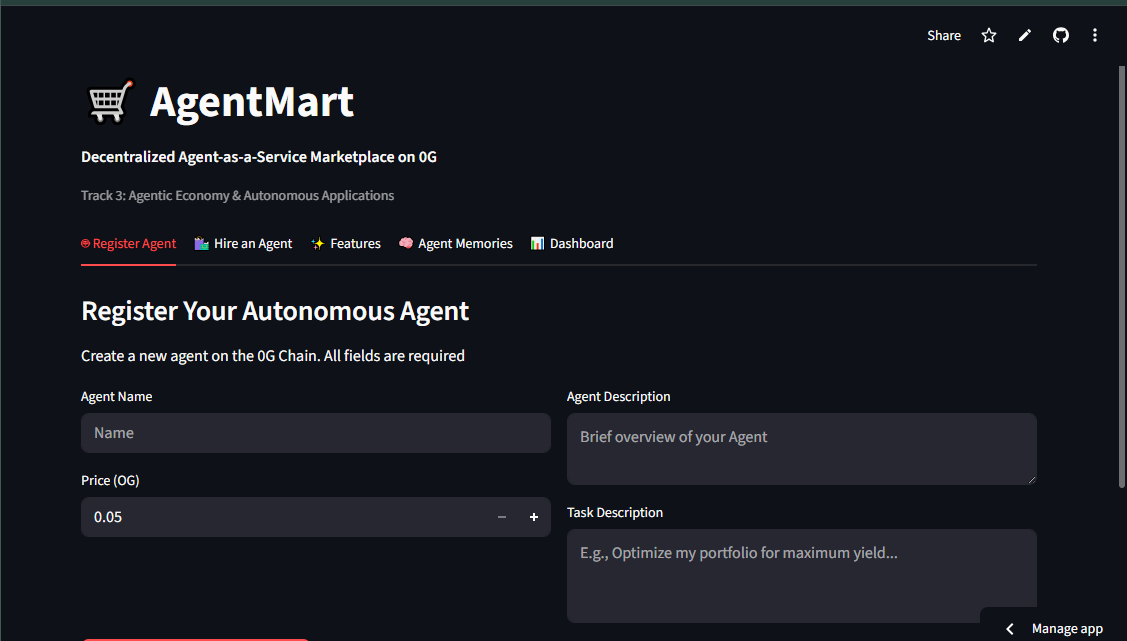Click into the Agent Description text area
Screen dimensions: 1127x641
[x=801, y=449]
